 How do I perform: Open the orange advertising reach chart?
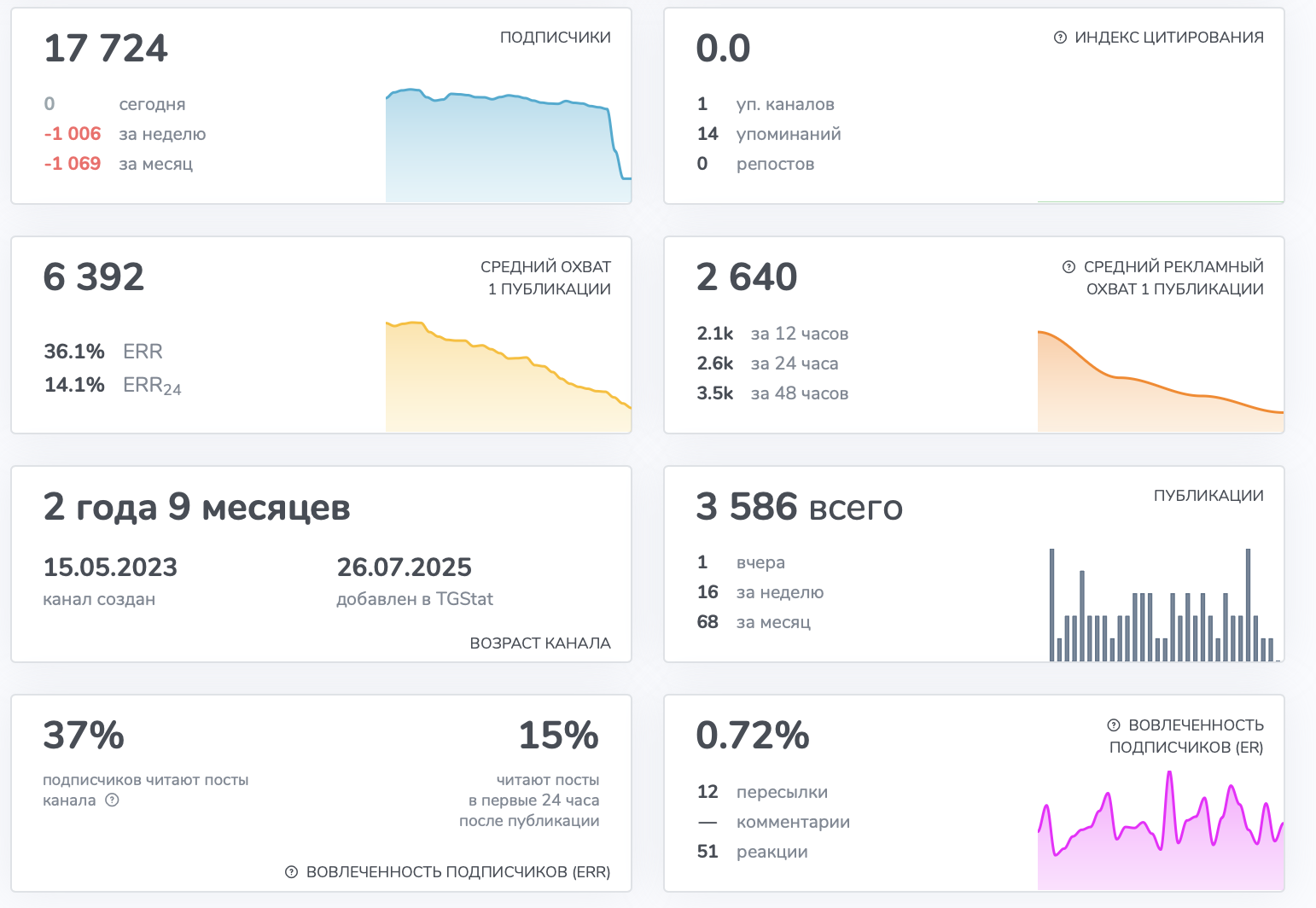pos(1160,380)
